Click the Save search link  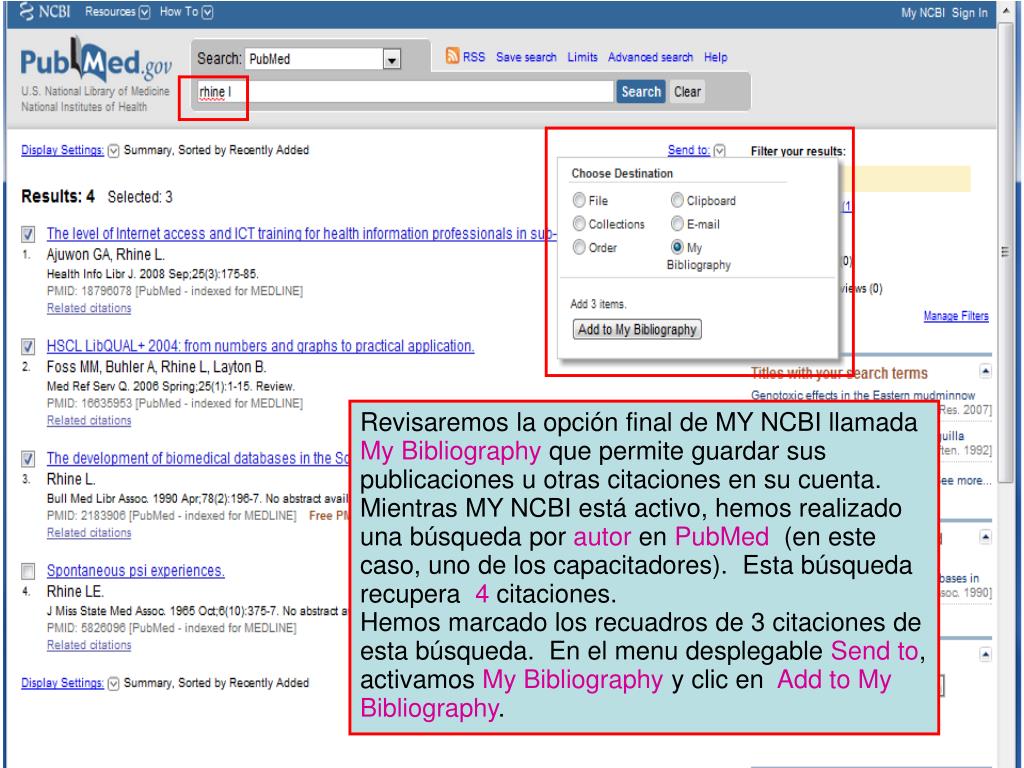click(526, 57)
